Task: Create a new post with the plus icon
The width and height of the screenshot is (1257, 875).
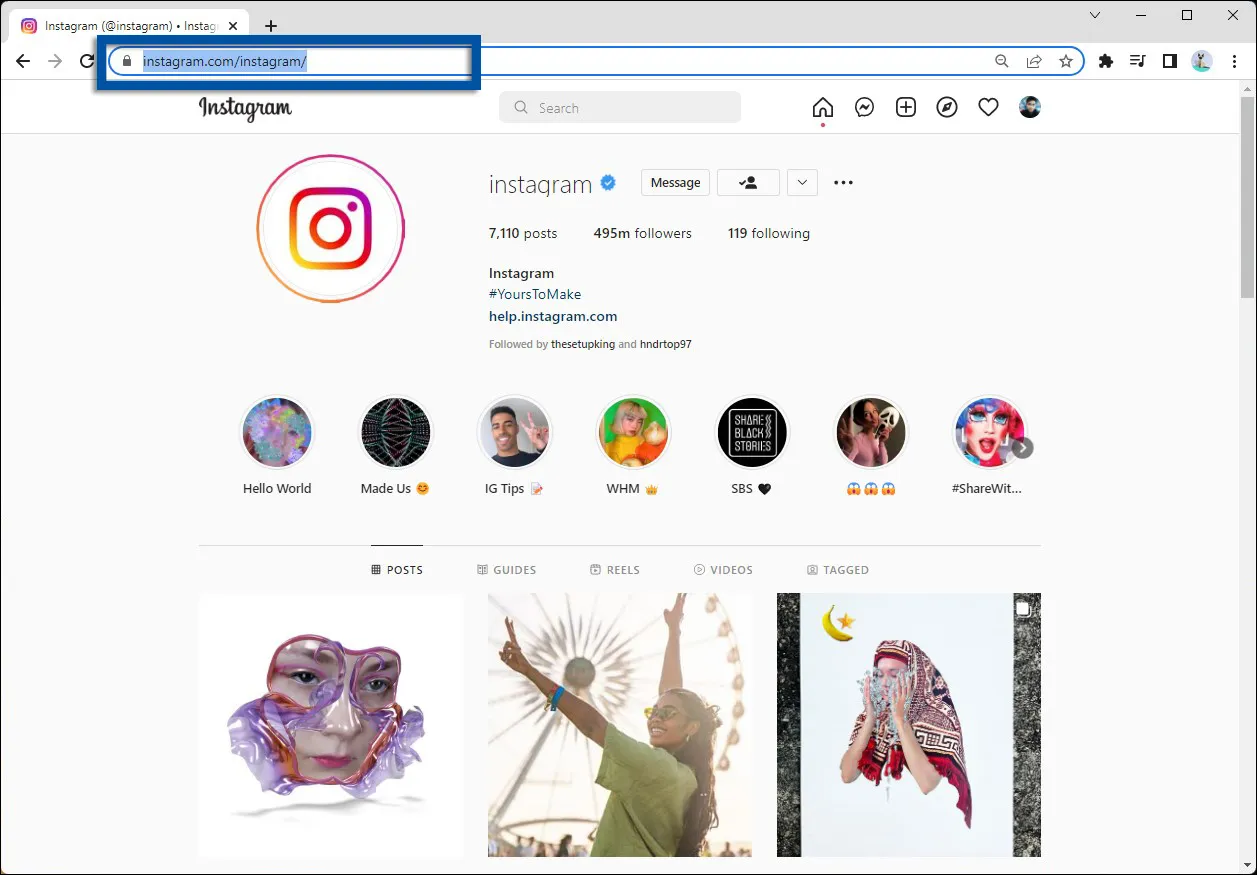Action: click(905, 107)
